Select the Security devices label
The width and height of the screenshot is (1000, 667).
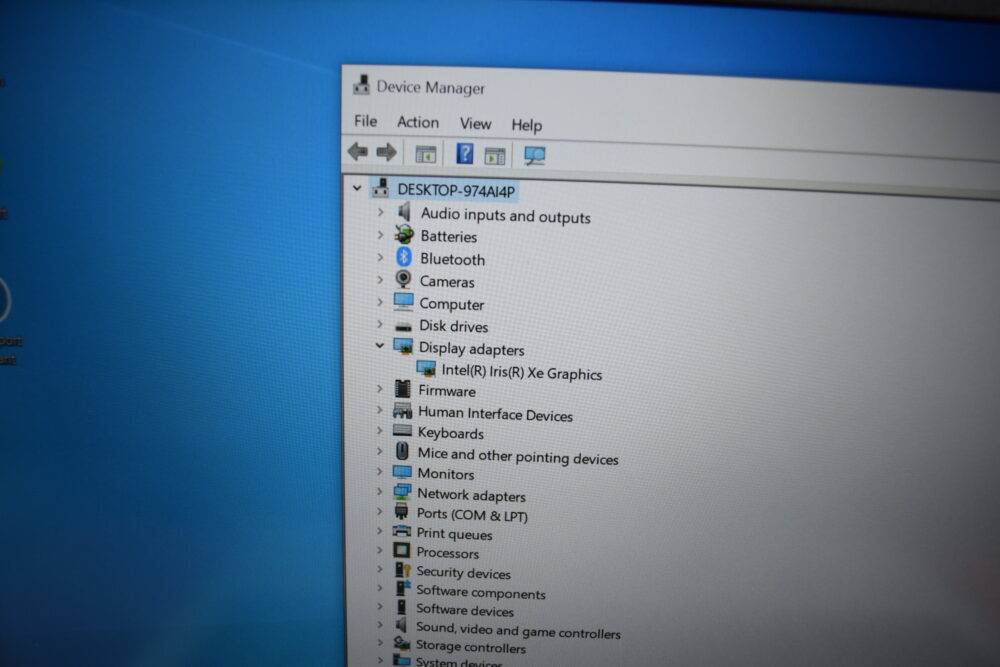463,573
